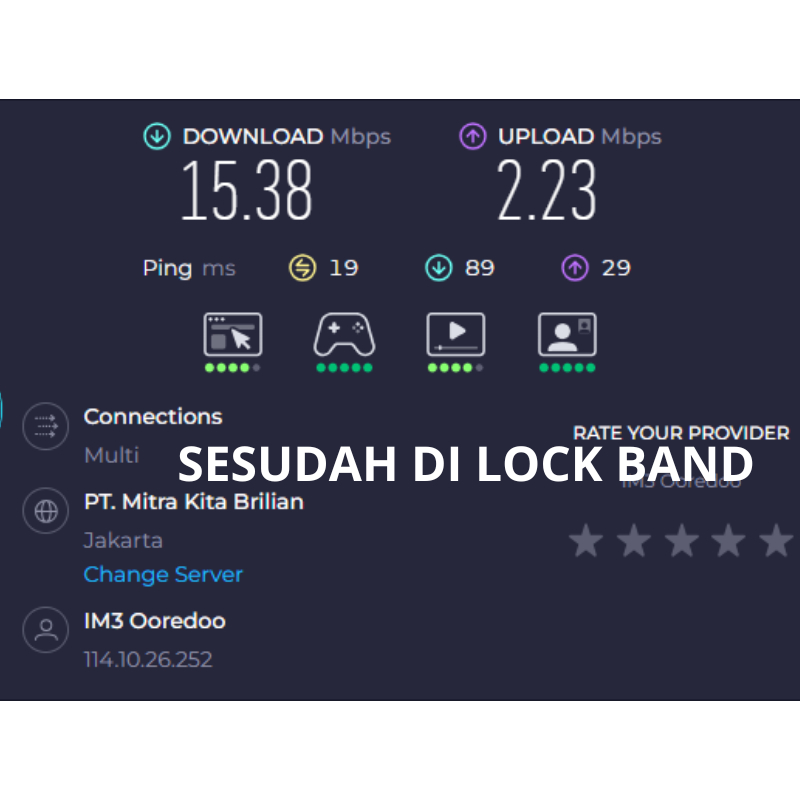
Task: Click the 15.38 download speed result
Action: [247, 191]
